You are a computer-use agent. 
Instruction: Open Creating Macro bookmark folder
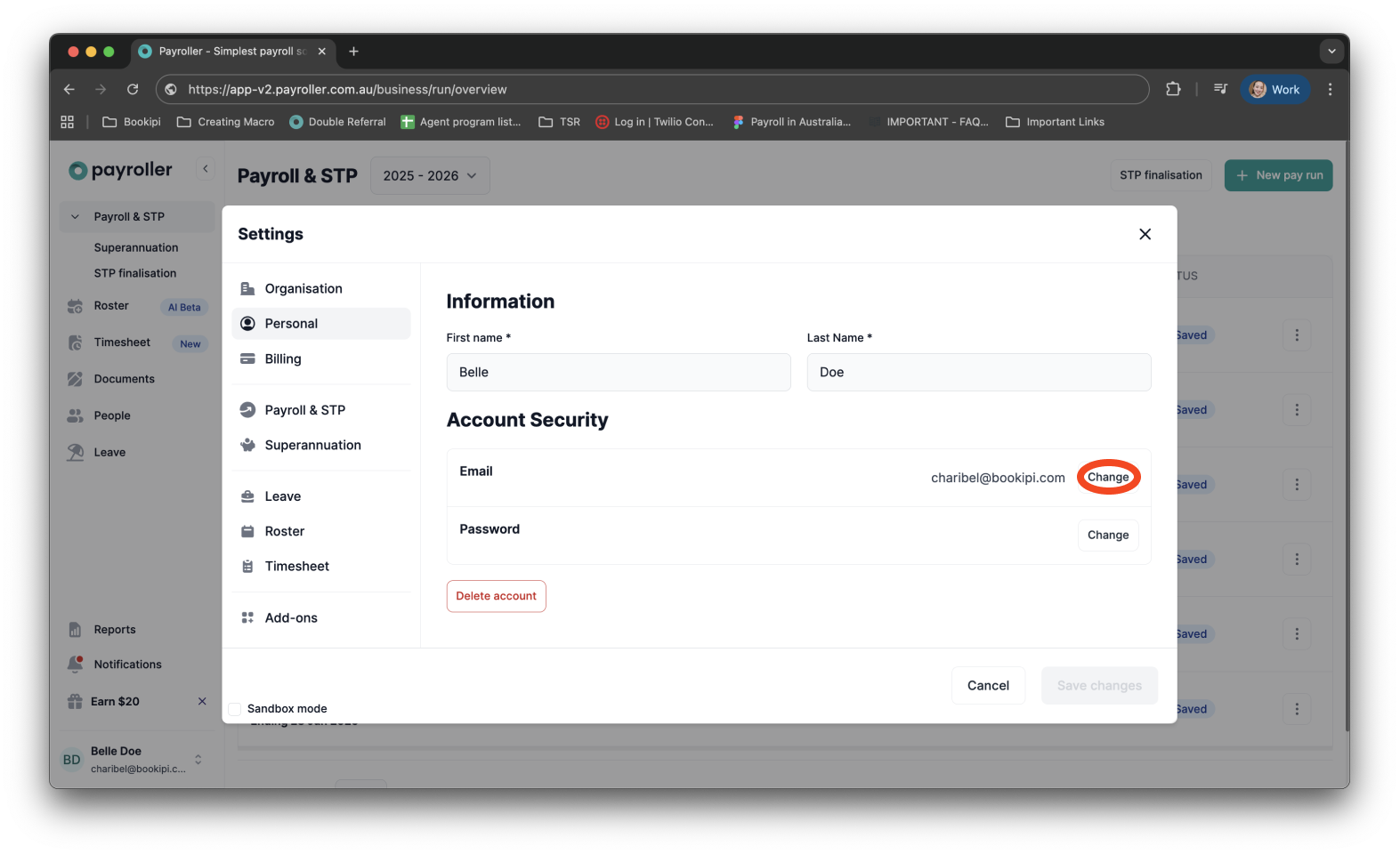pos(226,122)
